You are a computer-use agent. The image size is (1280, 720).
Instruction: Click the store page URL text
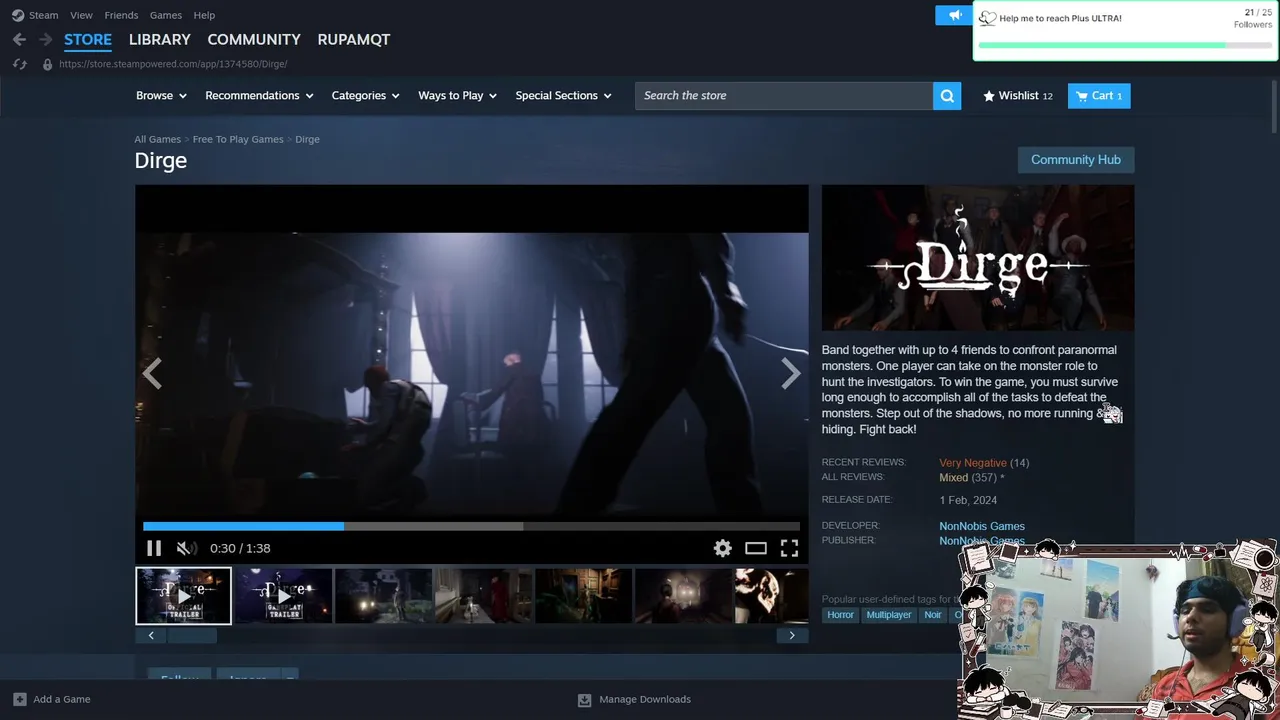coord(173,64)
